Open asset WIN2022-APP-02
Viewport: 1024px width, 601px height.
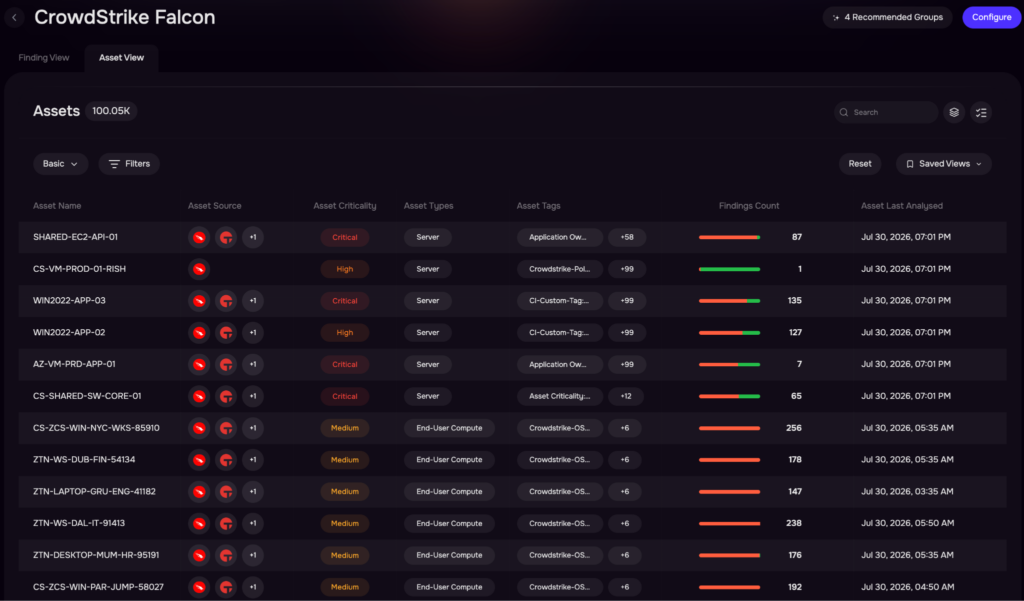coord(69,333)
